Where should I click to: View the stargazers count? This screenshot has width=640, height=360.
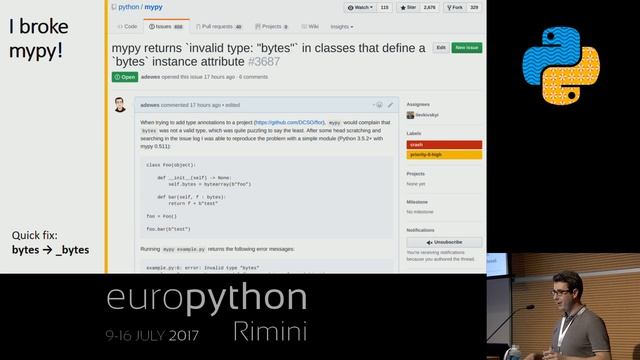click(429, 7)
